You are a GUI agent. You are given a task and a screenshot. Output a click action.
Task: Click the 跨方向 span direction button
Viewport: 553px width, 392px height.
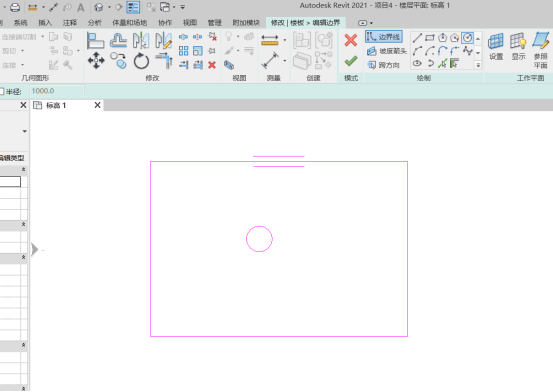[383, 65]
